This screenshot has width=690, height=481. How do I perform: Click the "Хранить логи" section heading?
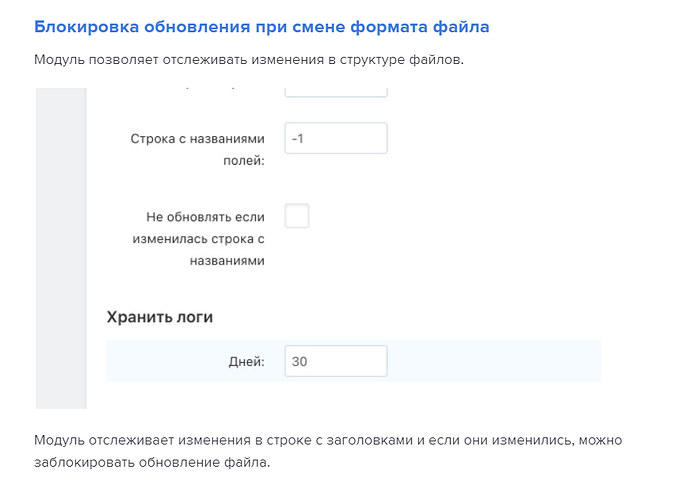click(160, 317)
